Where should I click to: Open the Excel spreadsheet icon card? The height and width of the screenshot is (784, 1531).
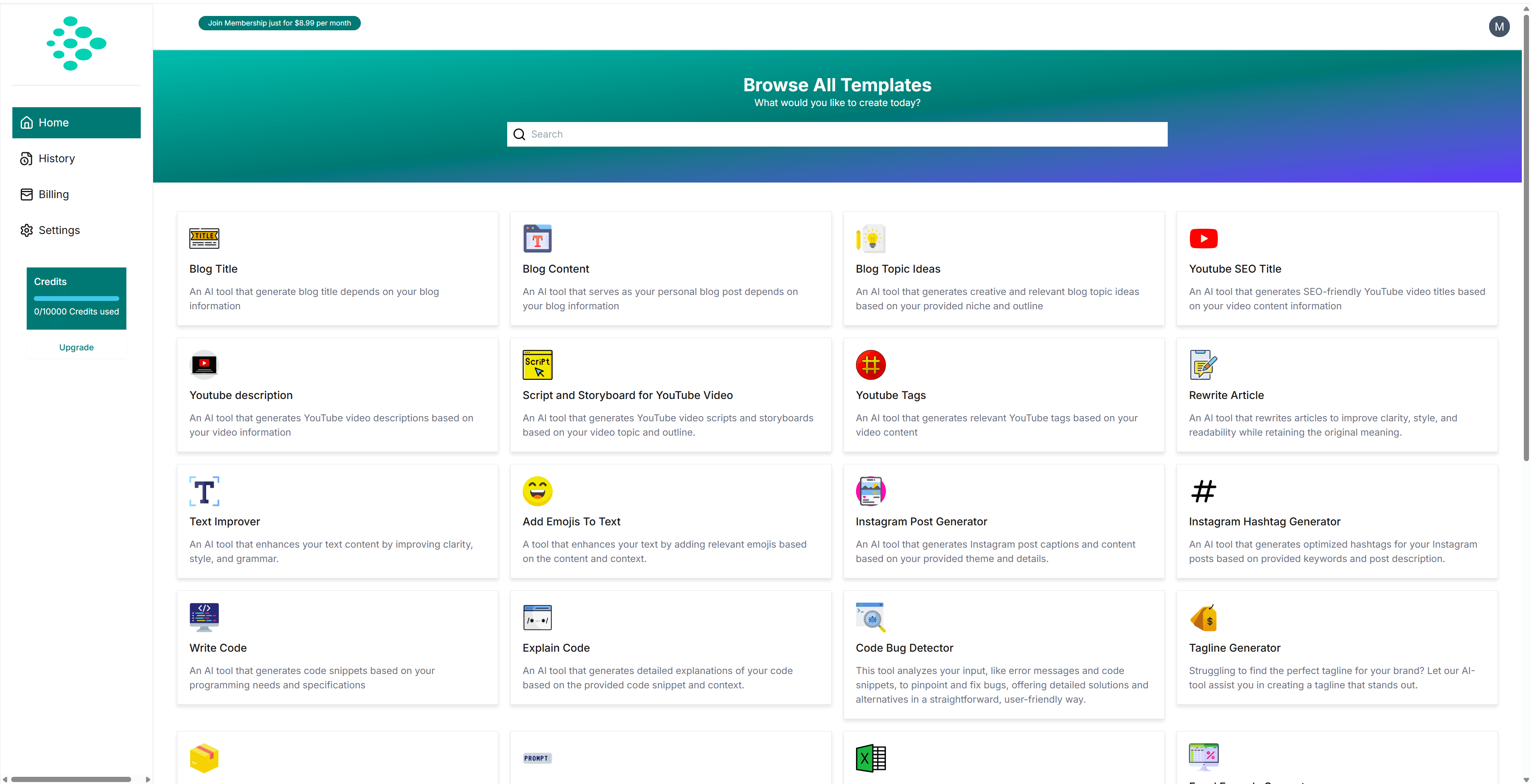(871, 758)
